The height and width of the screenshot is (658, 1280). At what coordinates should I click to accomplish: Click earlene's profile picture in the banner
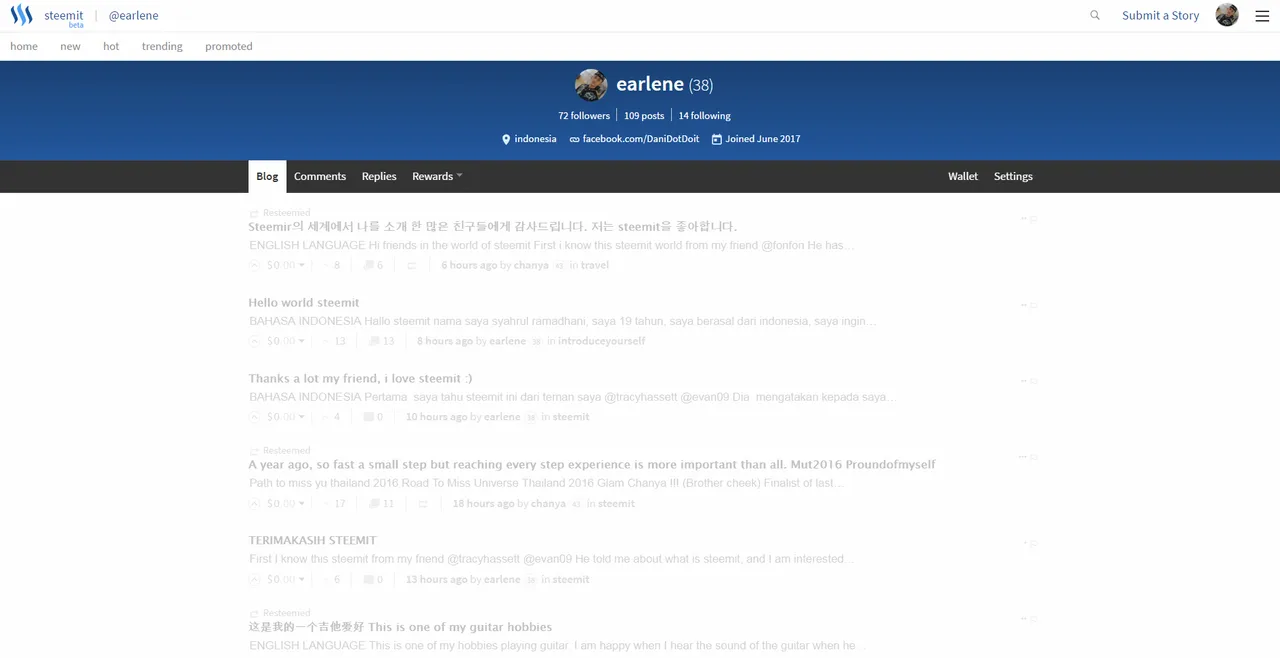[x=591, y=85]
